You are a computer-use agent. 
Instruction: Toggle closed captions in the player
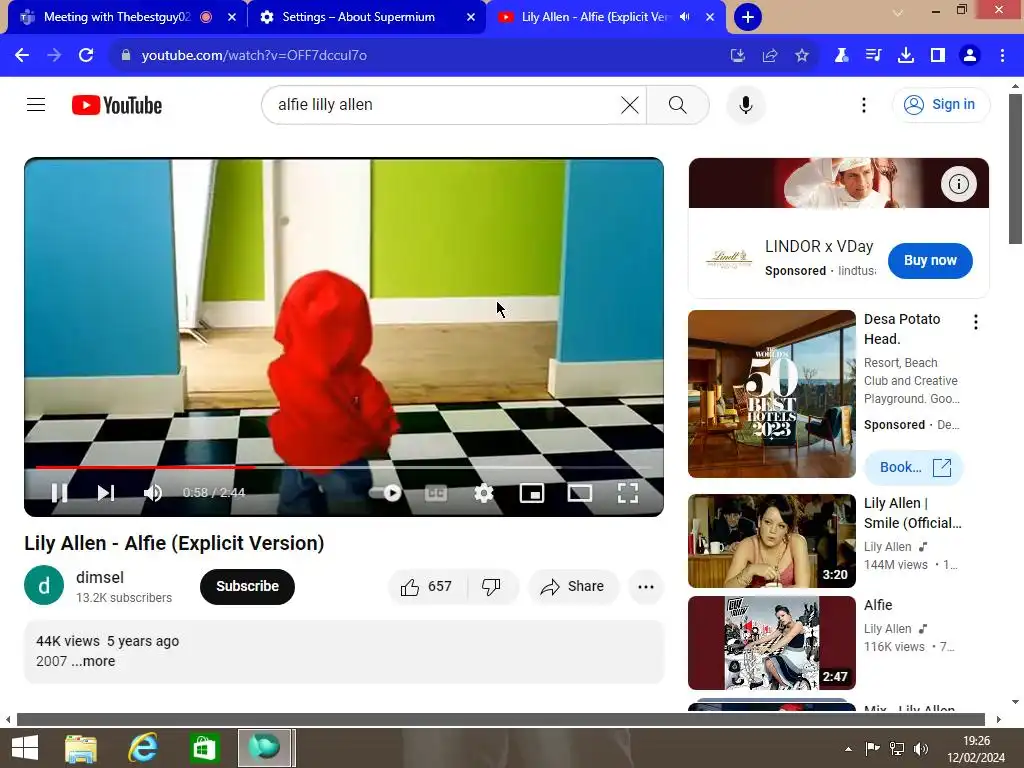tap(436, 493)
